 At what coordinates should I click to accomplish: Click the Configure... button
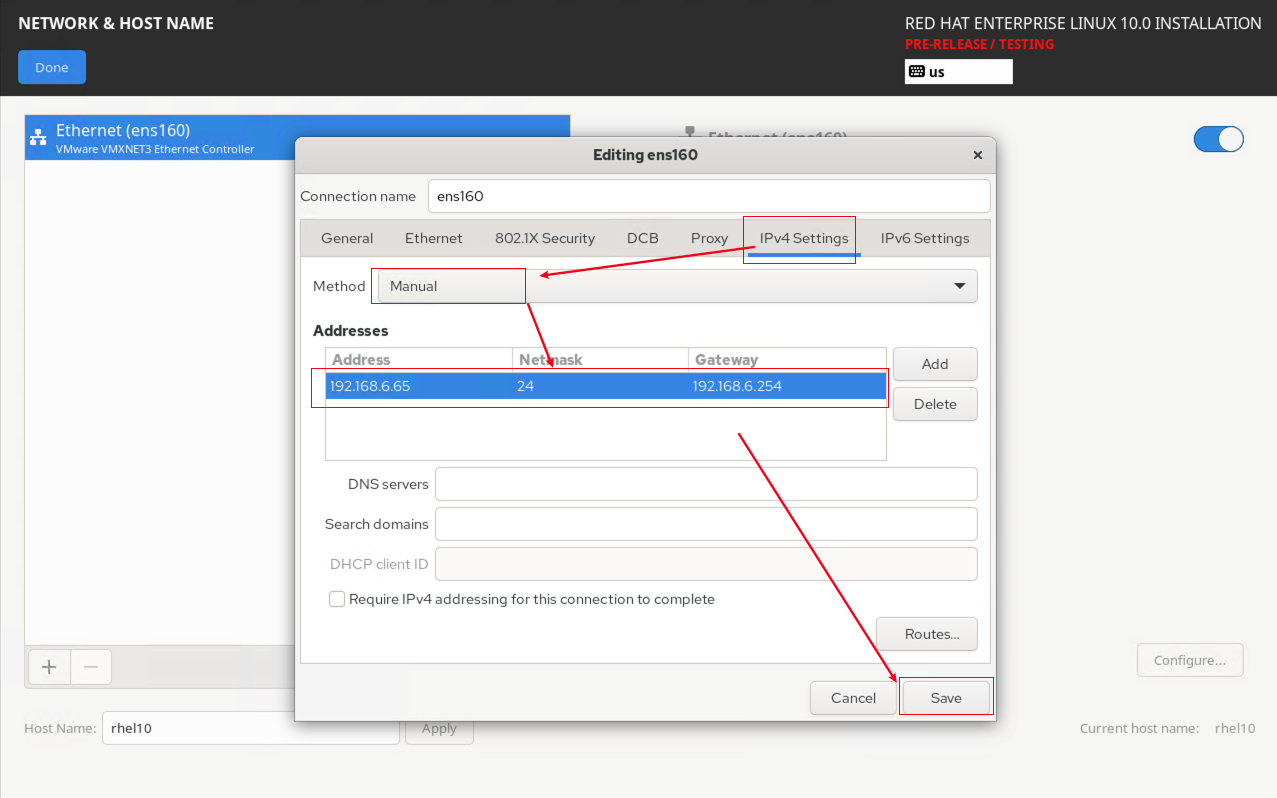(x=1190, y=660)
